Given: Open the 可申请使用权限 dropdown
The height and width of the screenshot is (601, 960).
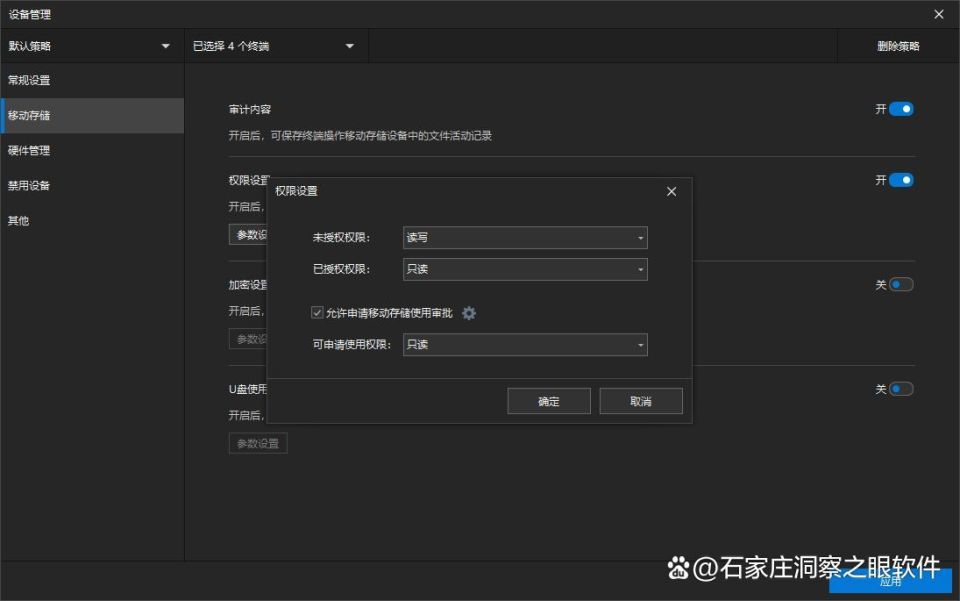Looking at the screenshot, I should coord(525,345).
